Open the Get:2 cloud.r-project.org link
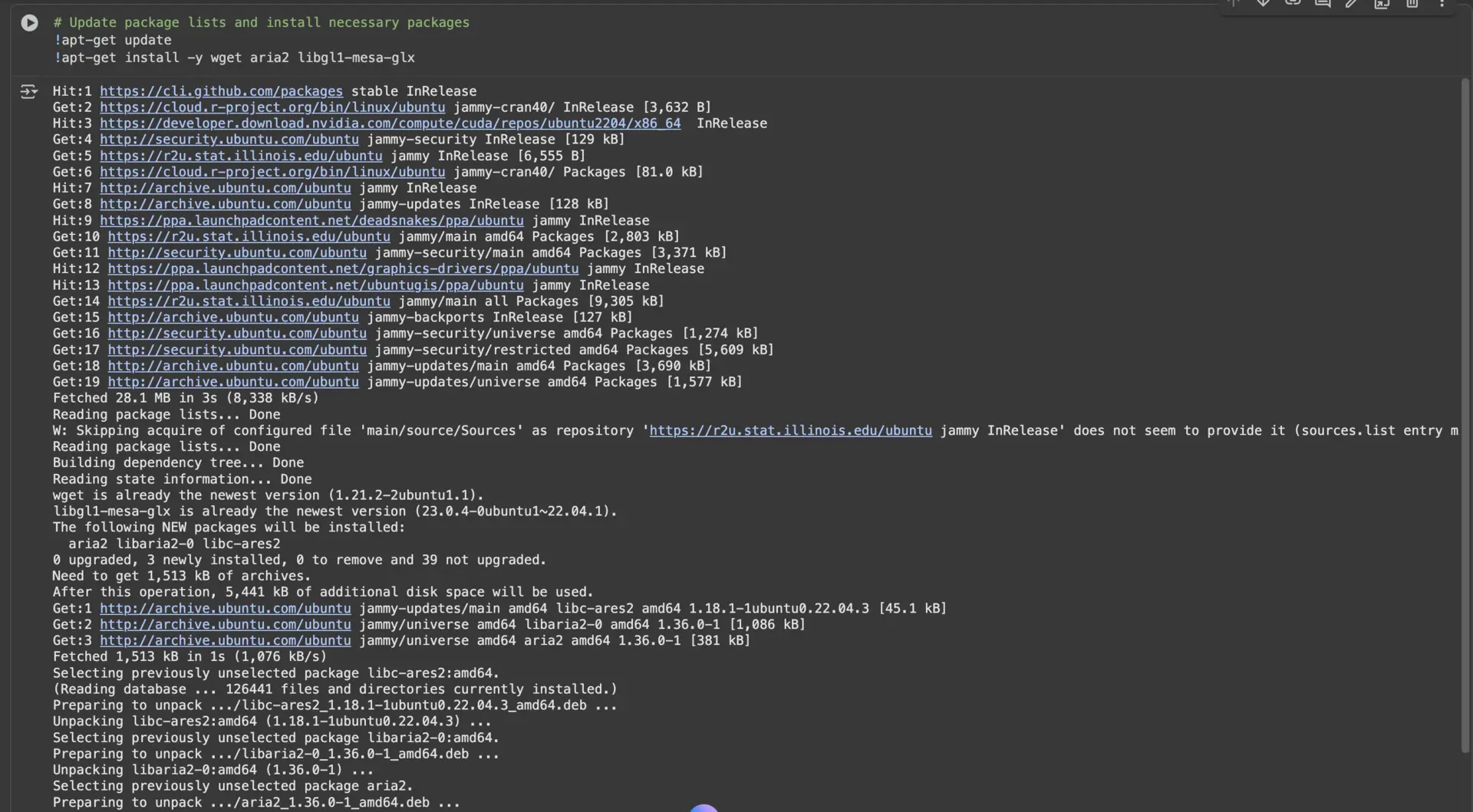The image size is (1473, 812). tap(272, 107)
